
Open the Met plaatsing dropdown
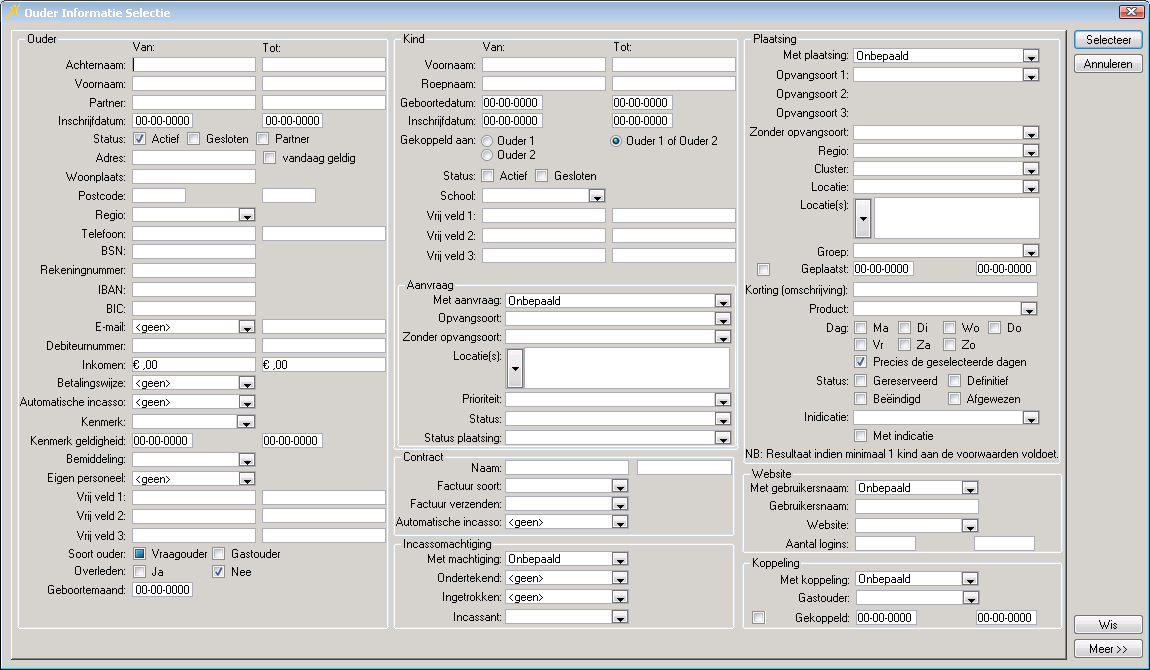[x=1030, y=56]
